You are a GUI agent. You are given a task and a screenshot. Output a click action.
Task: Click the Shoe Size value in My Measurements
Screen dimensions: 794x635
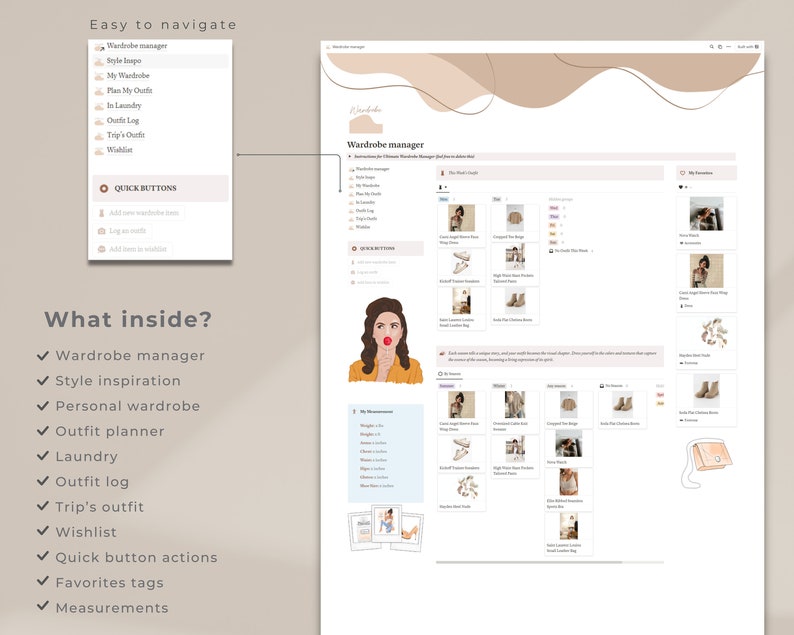point(385,486)
